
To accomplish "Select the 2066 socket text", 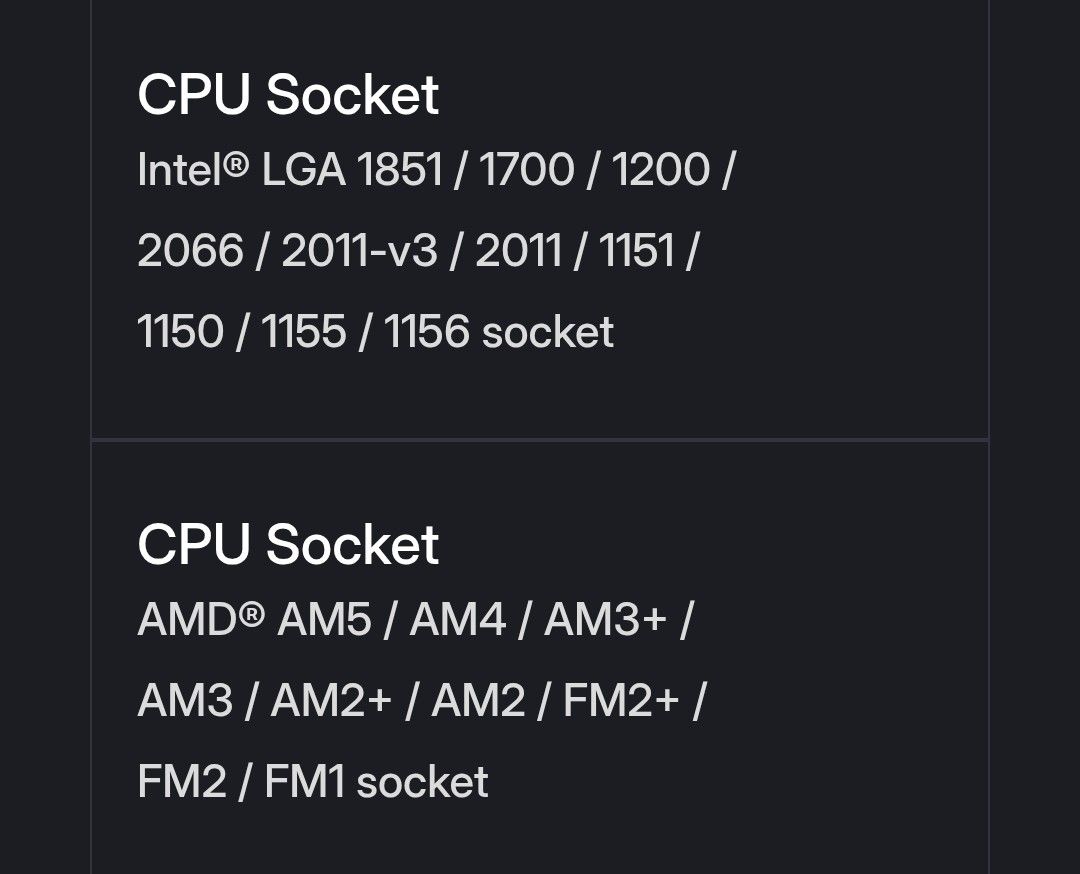I will (x=191, y=250).
